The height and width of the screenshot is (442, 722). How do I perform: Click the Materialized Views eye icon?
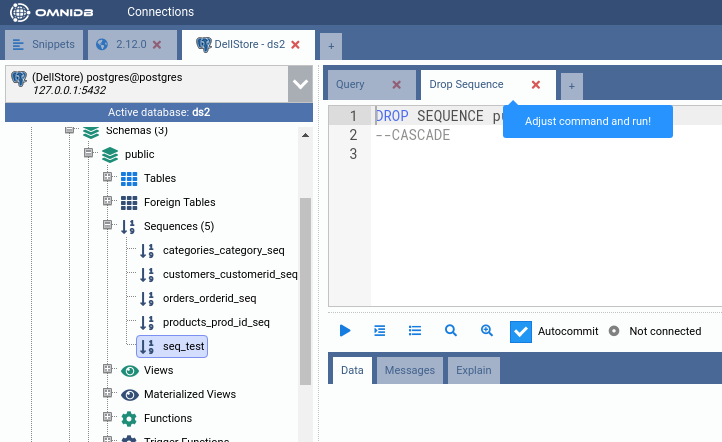click(130, 395)
